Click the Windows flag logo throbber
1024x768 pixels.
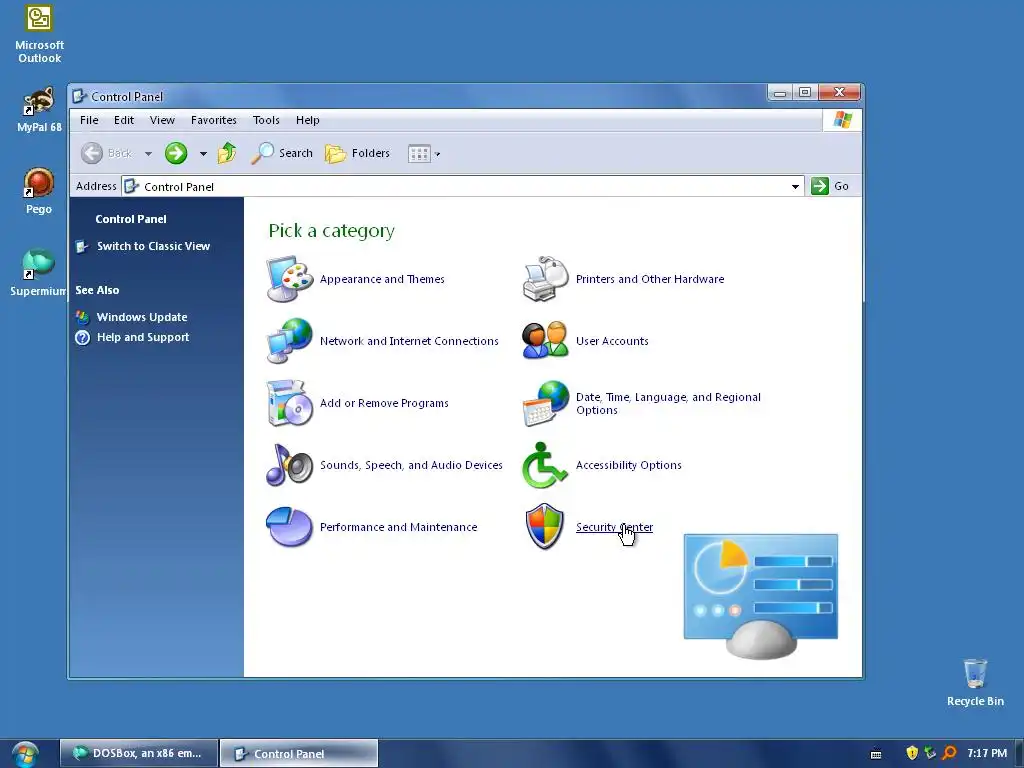point(842,120)
